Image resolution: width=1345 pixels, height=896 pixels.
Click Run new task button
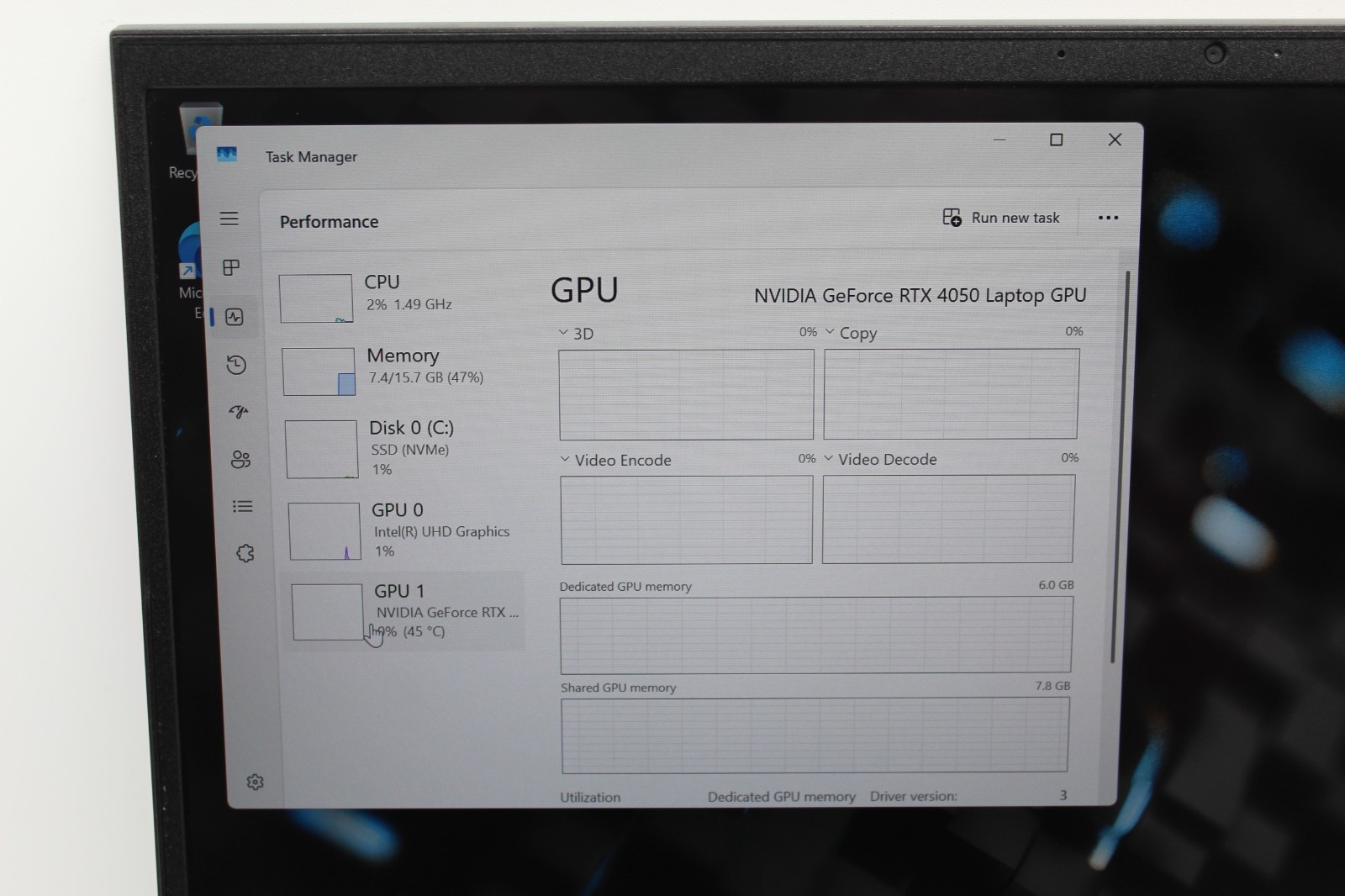coord(1000,218)
